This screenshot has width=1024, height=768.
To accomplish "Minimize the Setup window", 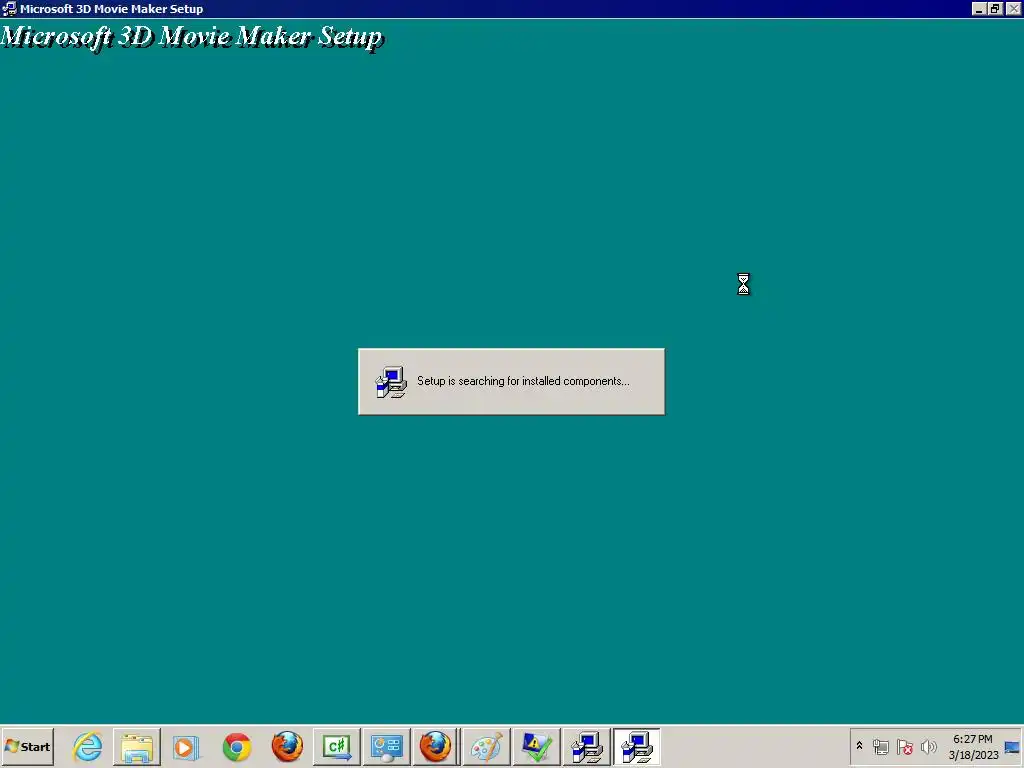I will tap(978, 8).
